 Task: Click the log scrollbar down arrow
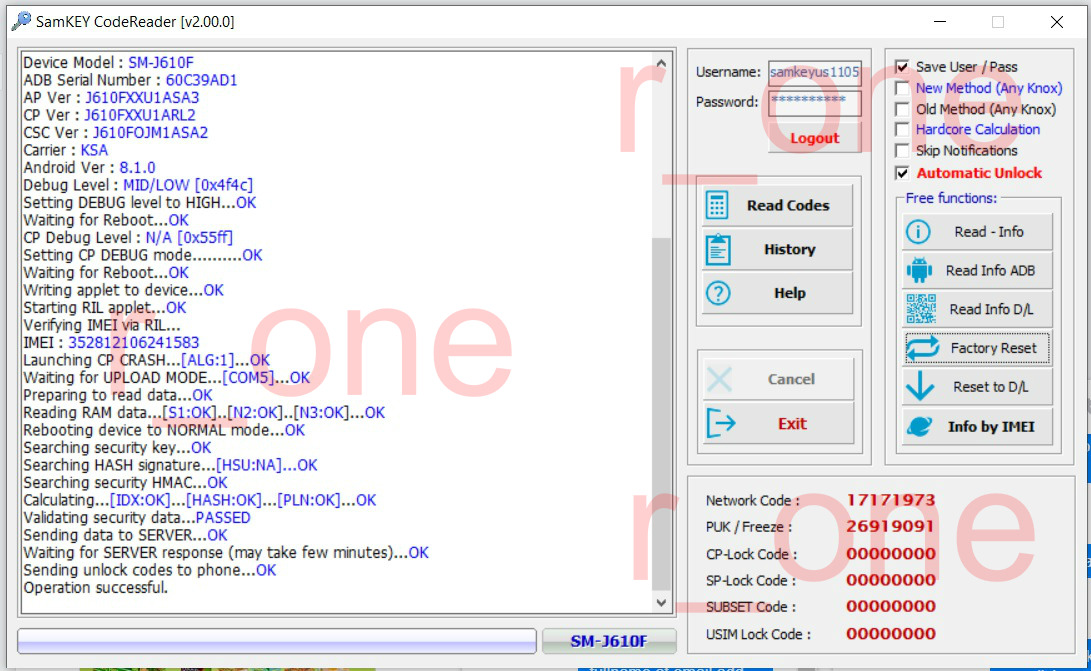[x=661, y=603]
